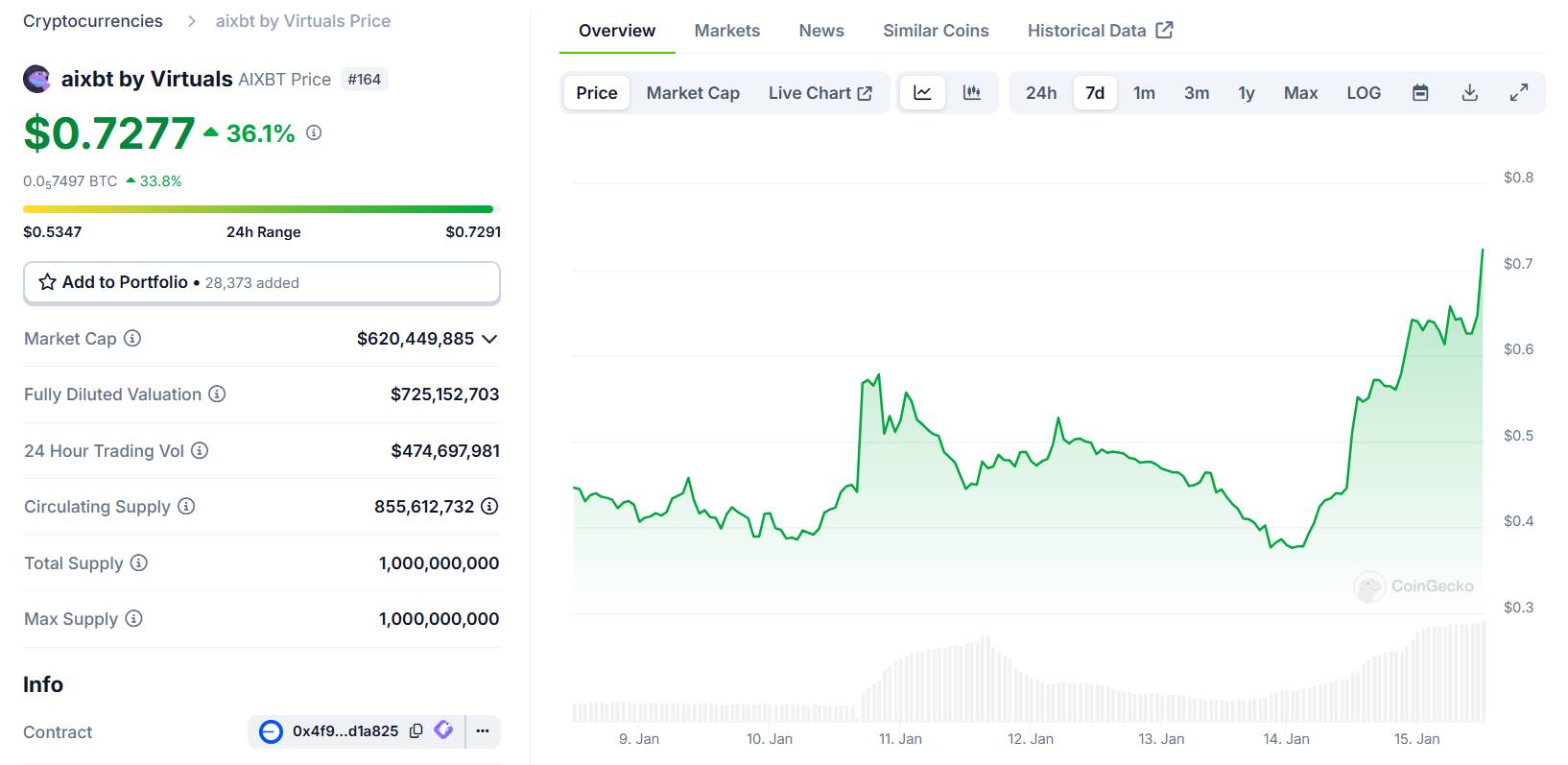Open the Similar Coins tab
This screenshot has width=1568, height=765.
coord(936,31)
